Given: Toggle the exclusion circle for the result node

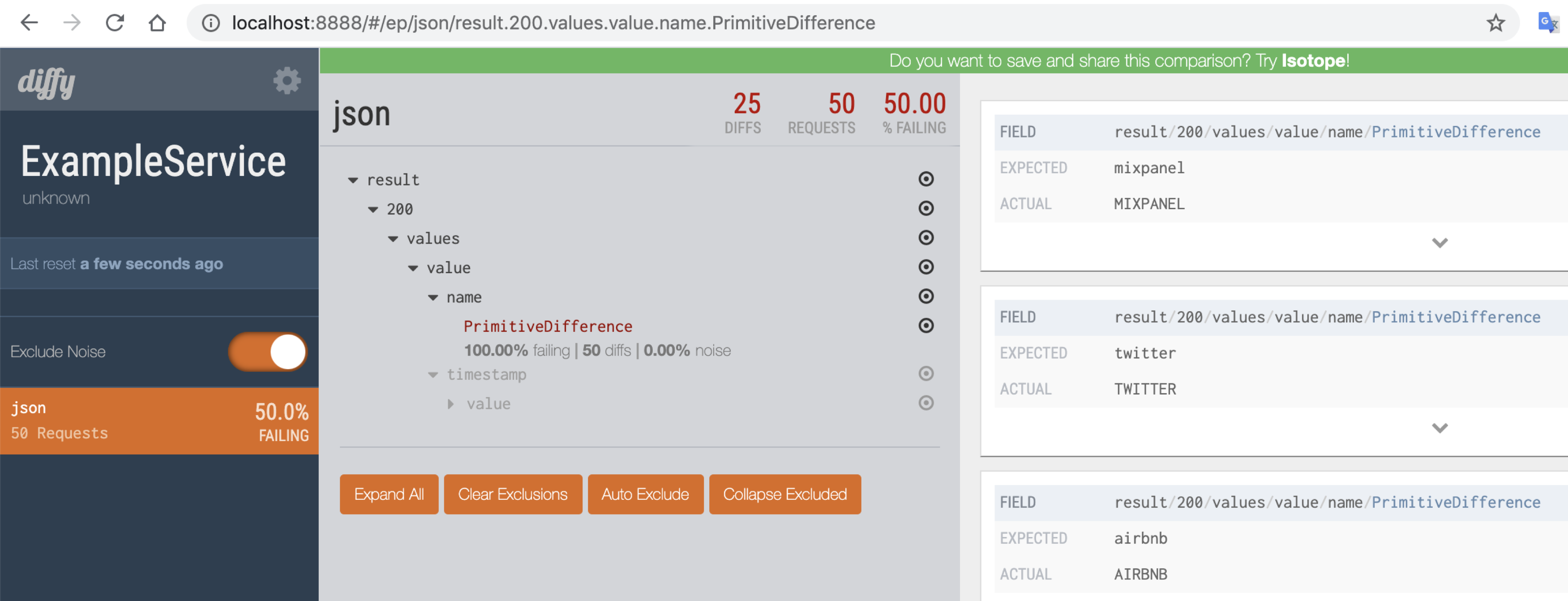Looking at the screenshot, I should (x=925, y=179).
